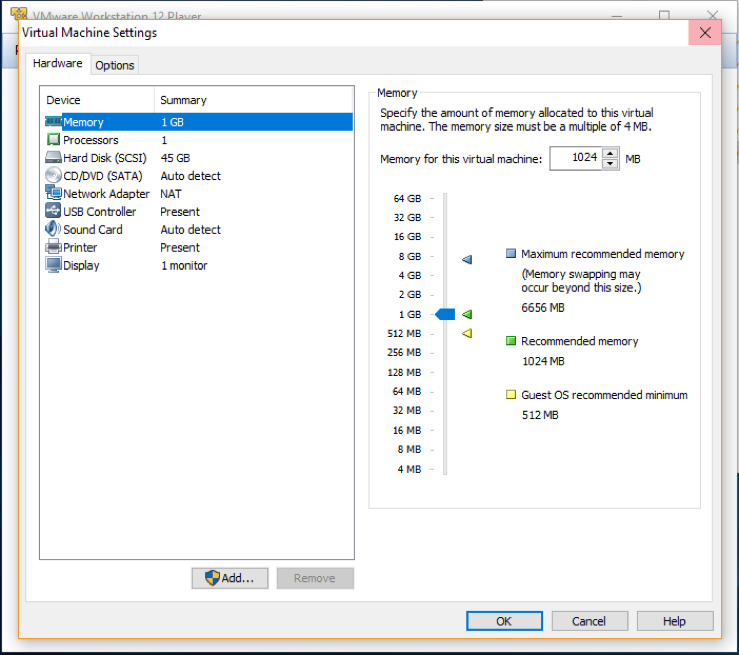Image resolution: width=739 pixels, height=655 pixels.
Task: Click the Add... button
Action: click(x=230, y=578)
